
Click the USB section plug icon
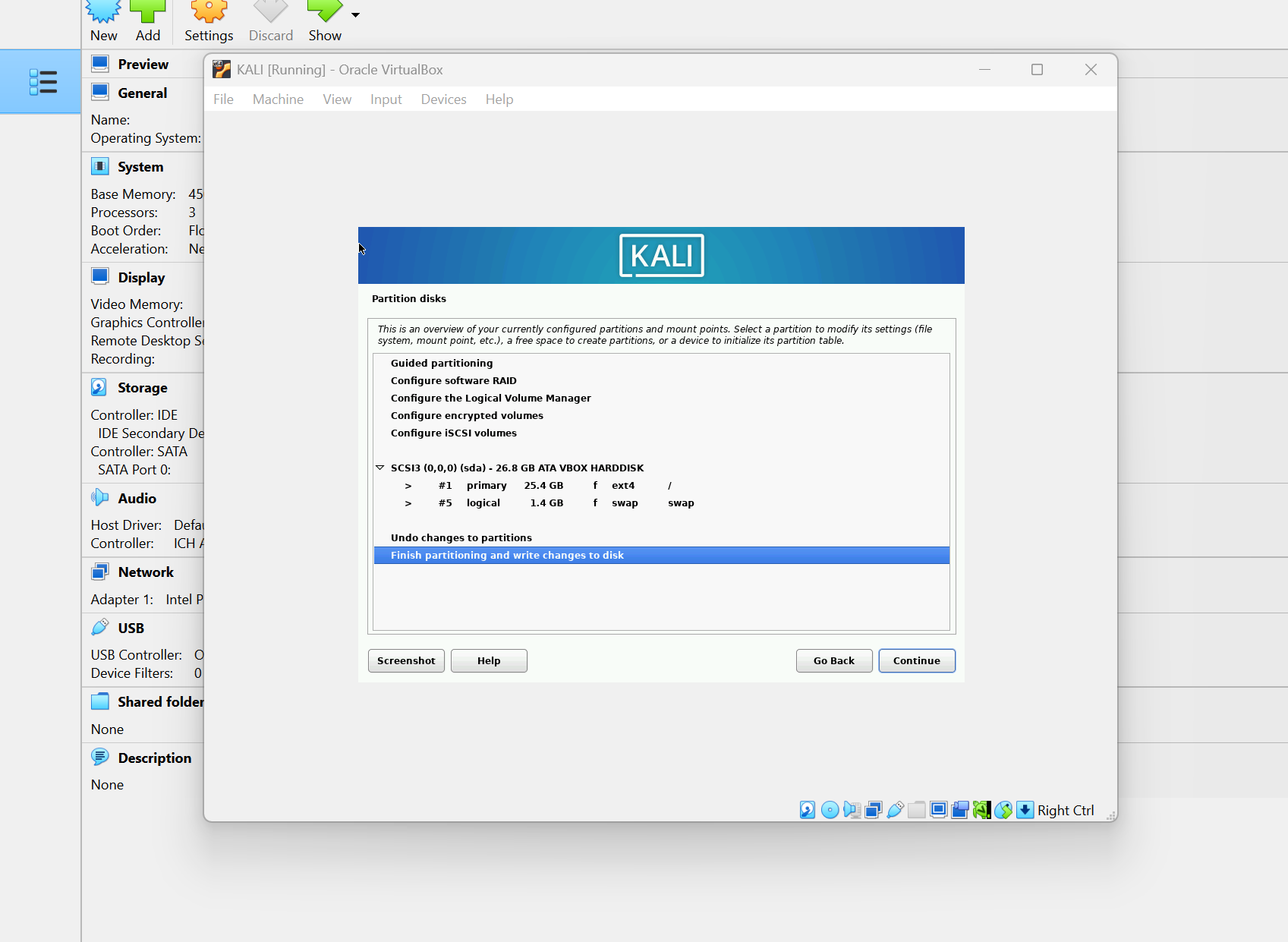100,627
